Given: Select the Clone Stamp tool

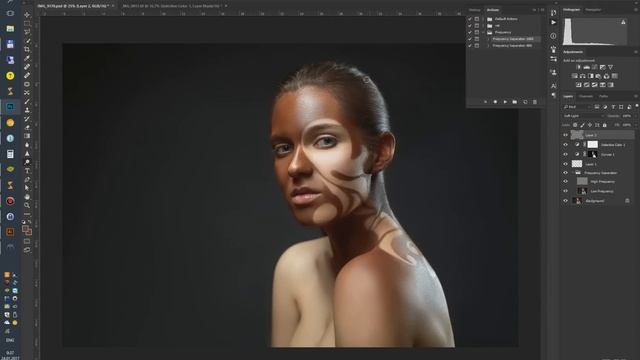Looking at the screenshot, I should [x=27, y=110].
